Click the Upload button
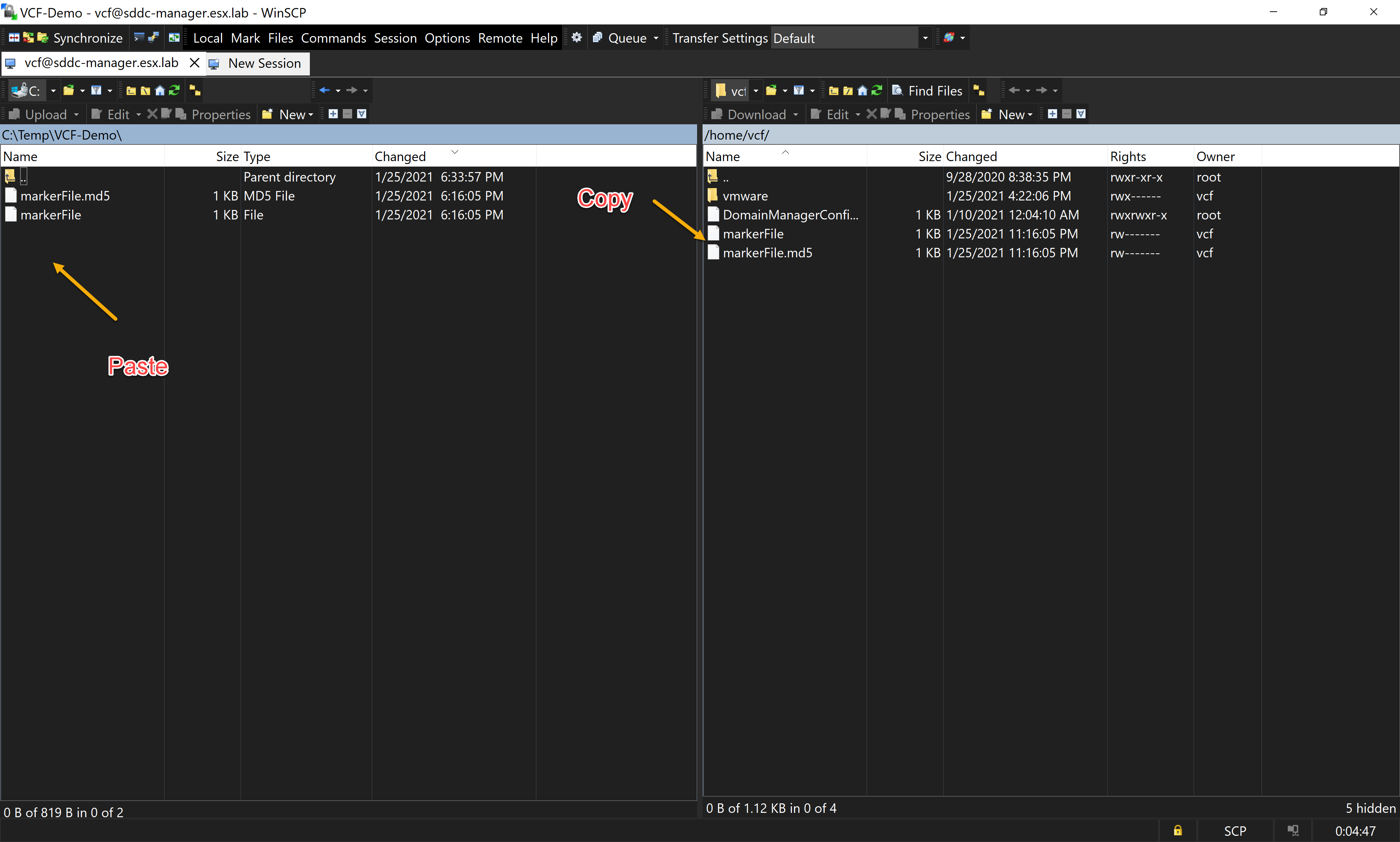The image size is (1400, 842). click(x=39, y=114)
